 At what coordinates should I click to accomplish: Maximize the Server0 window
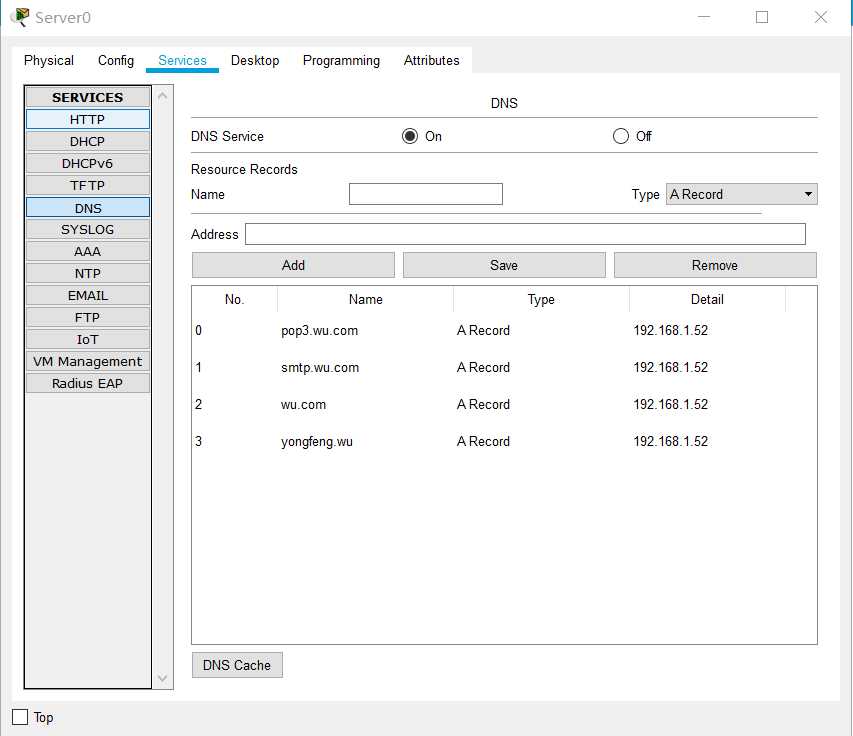[x=762, y=17]
